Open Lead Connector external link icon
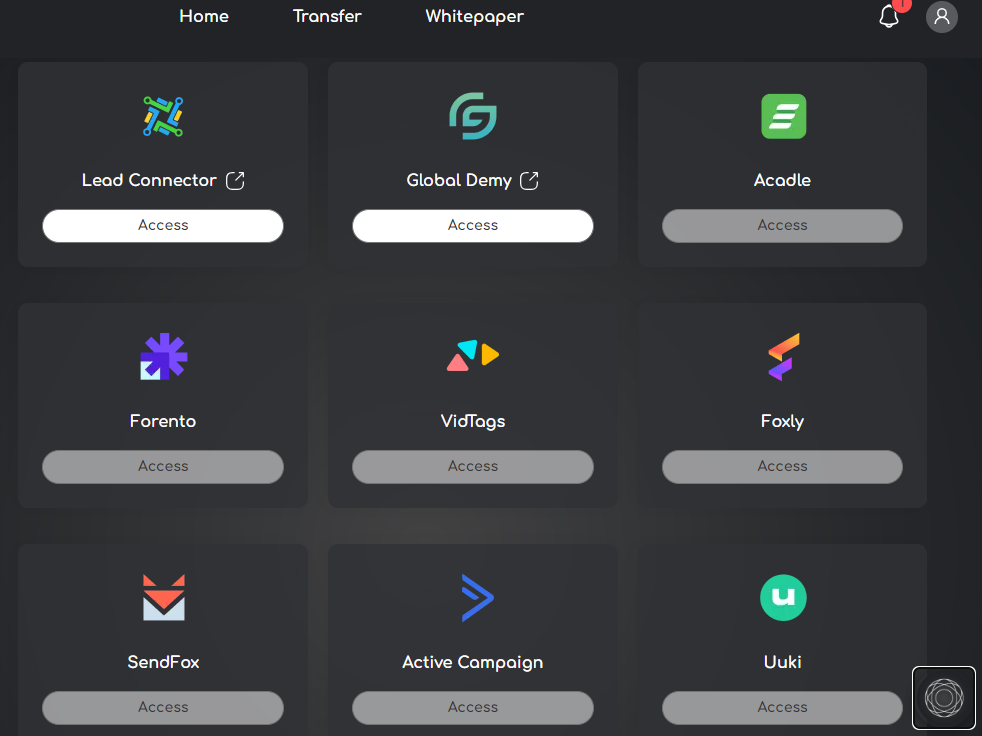 pos(235,180)
